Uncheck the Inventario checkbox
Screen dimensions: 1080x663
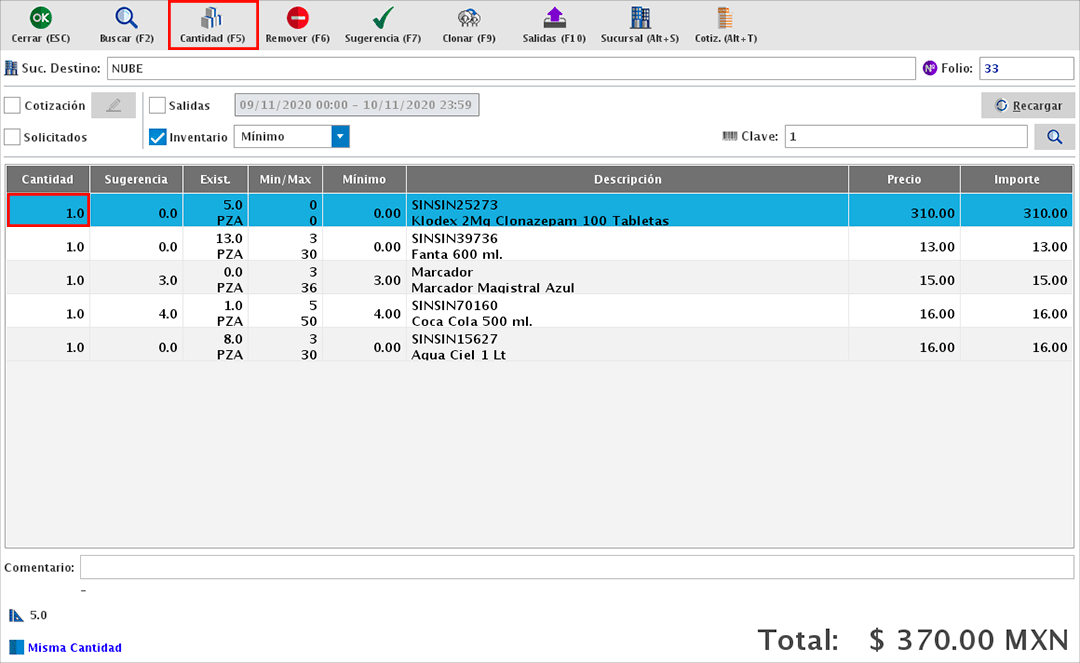(158, 137)
